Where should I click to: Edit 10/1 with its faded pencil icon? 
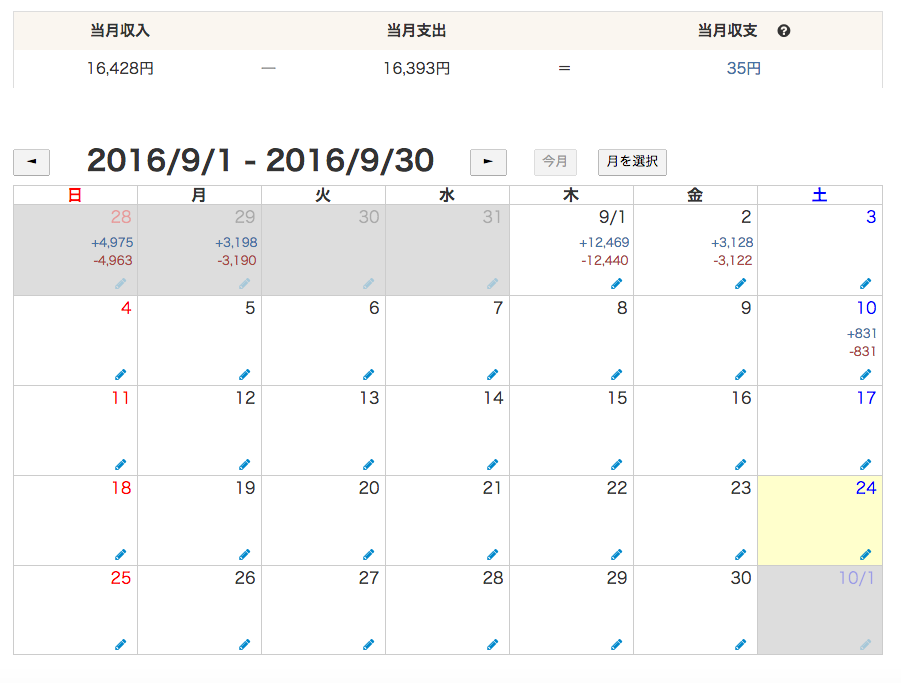click(x=865, y=645)
